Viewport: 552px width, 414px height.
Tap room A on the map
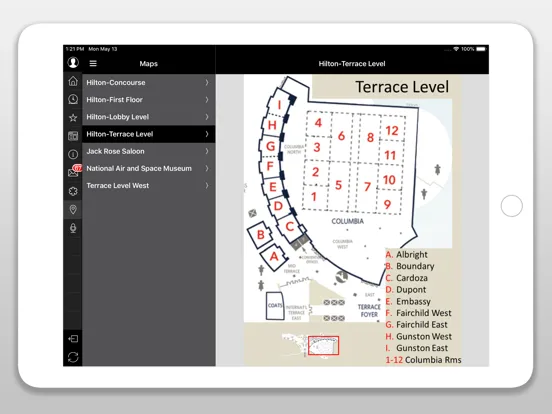(274, 257)
